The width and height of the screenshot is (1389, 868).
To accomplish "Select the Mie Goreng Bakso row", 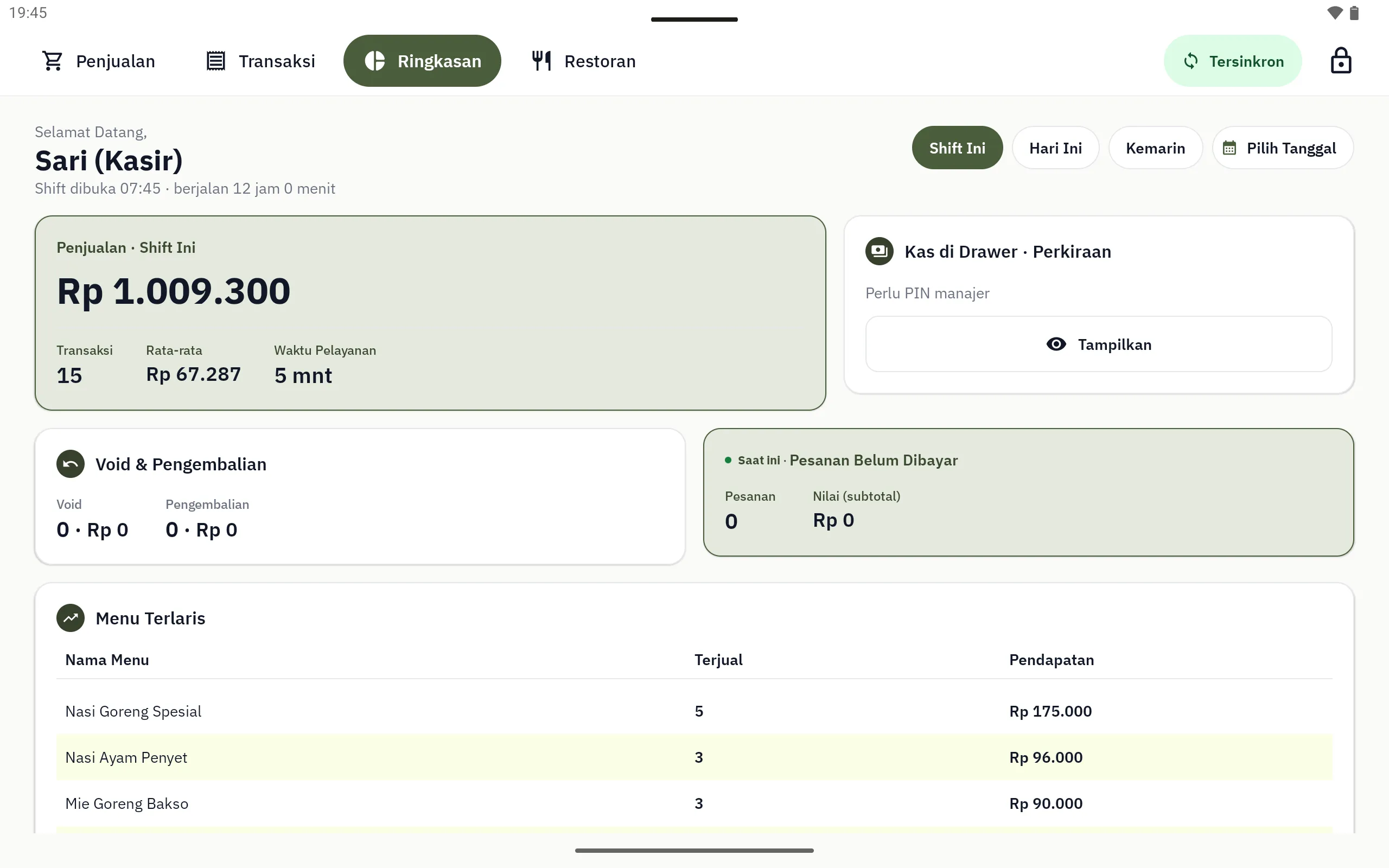I will click(694, 803).
